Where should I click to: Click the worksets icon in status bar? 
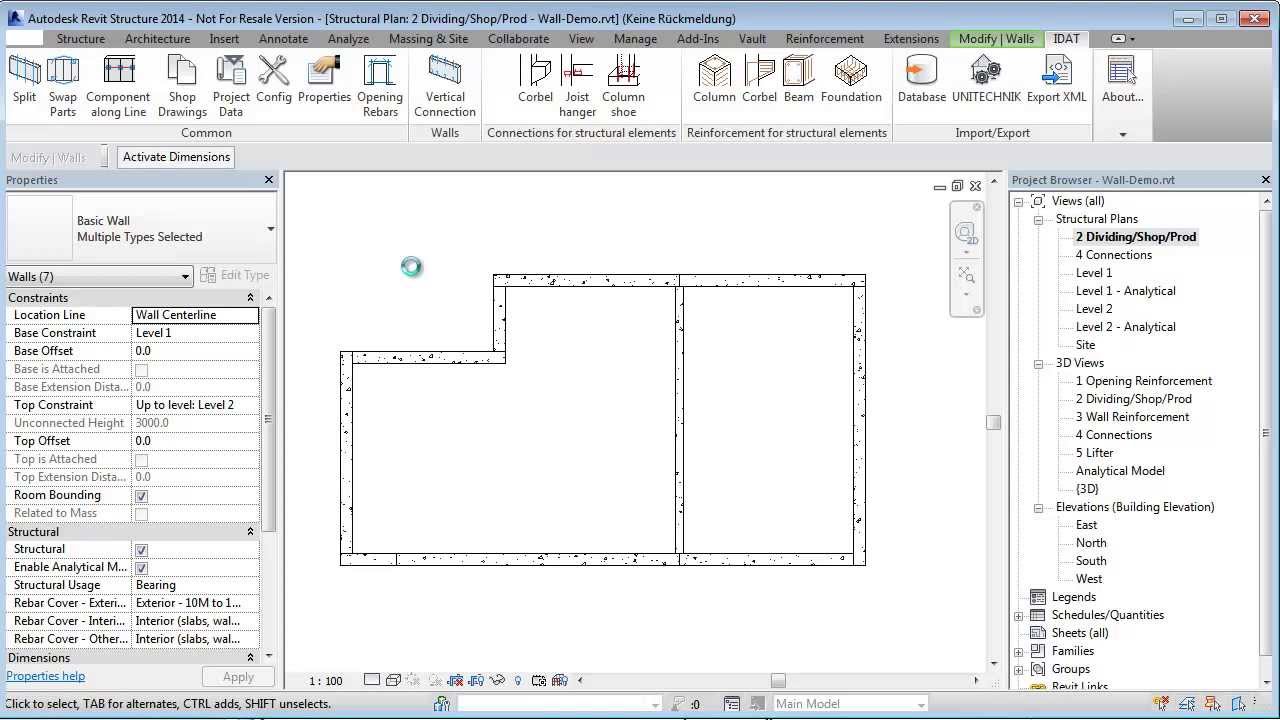click(441, 704)
